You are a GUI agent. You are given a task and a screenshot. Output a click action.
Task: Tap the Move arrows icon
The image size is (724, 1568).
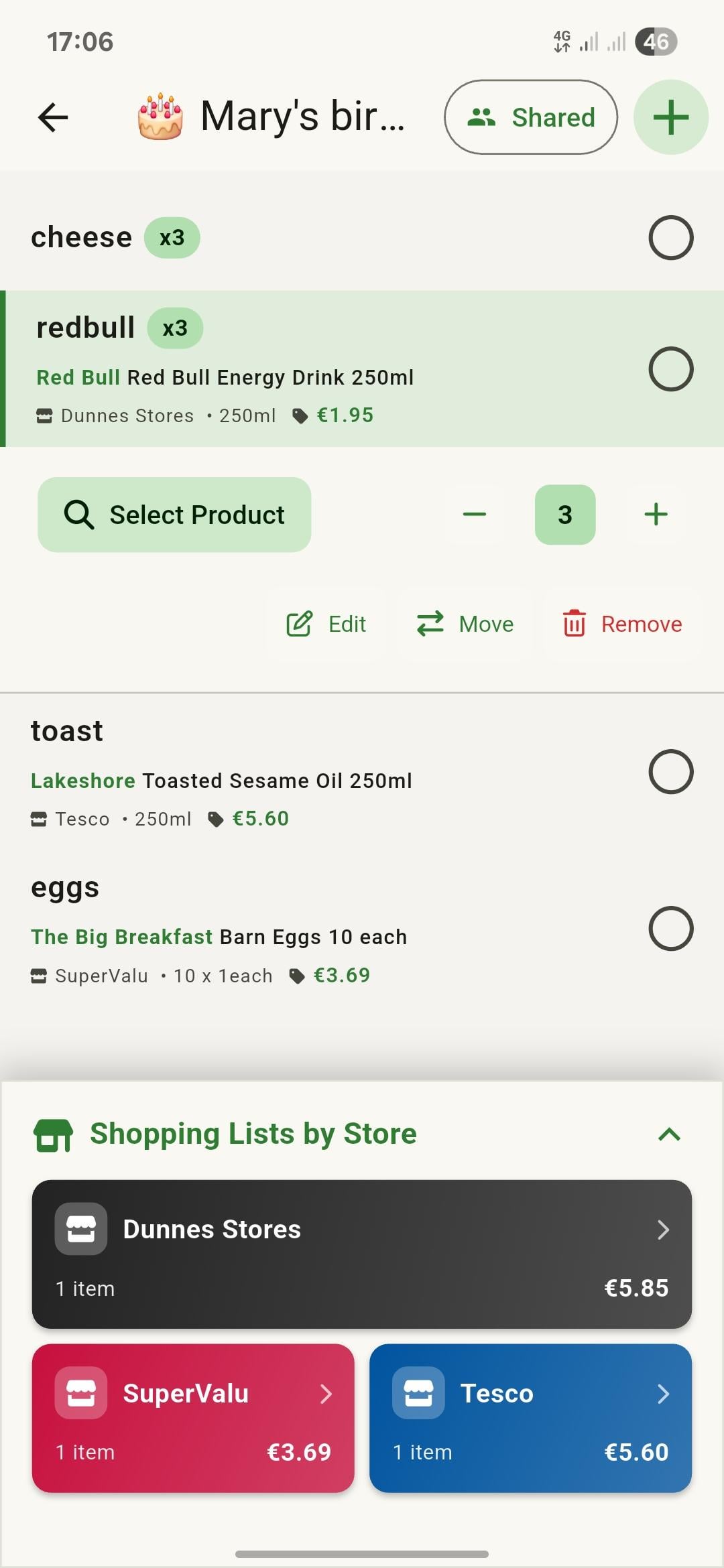(x=430, y=624)
